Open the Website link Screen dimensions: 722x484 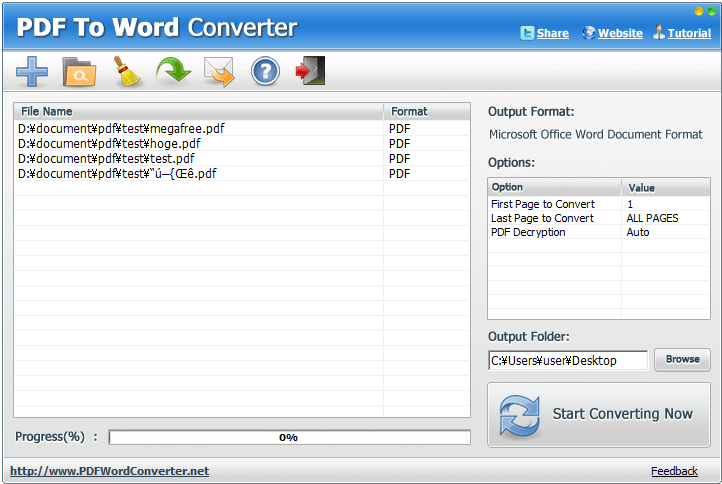coord(620,33)
